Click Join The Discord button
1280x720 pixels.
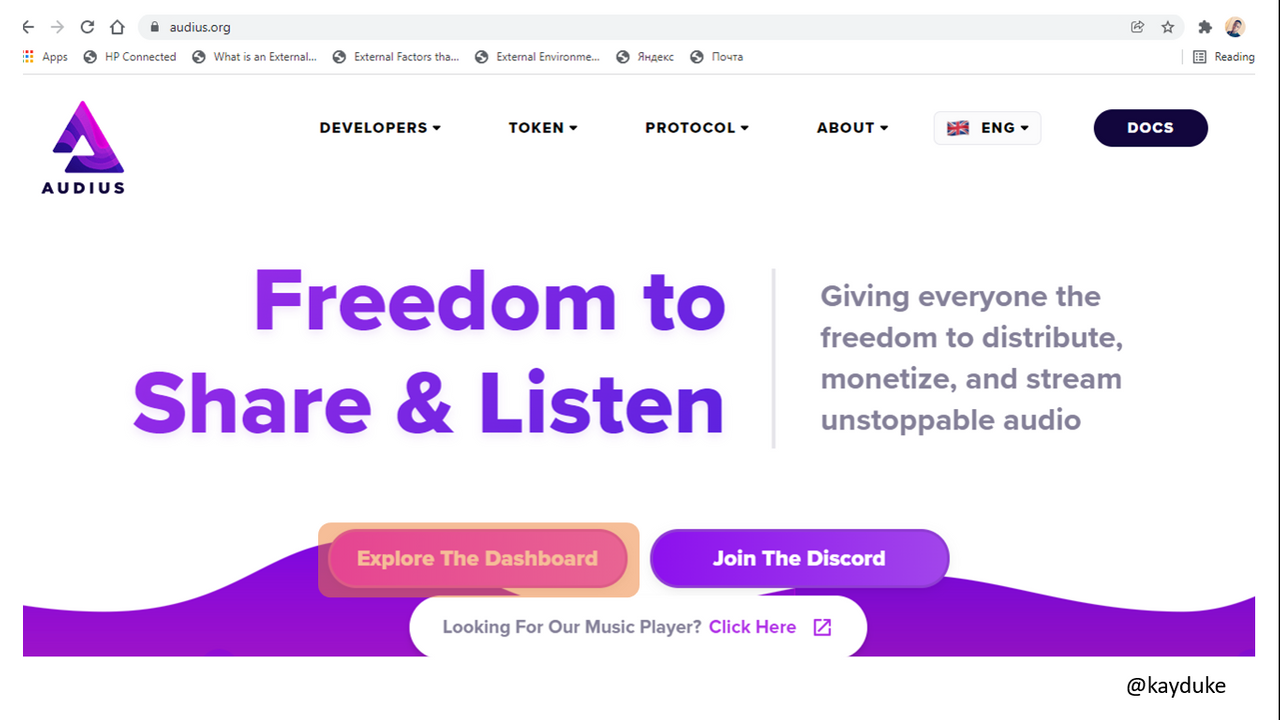pos(799,558)
